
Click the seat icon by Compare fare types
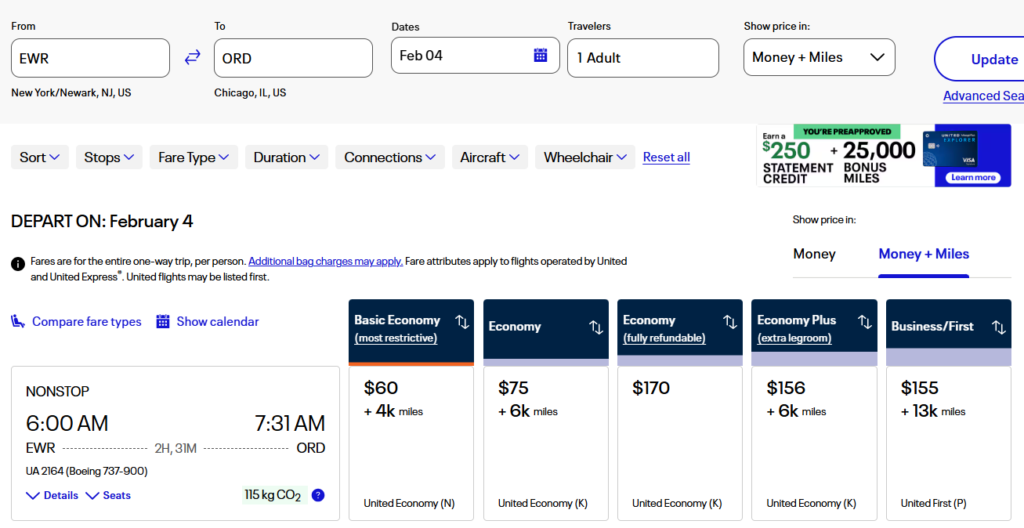(18, 322)
